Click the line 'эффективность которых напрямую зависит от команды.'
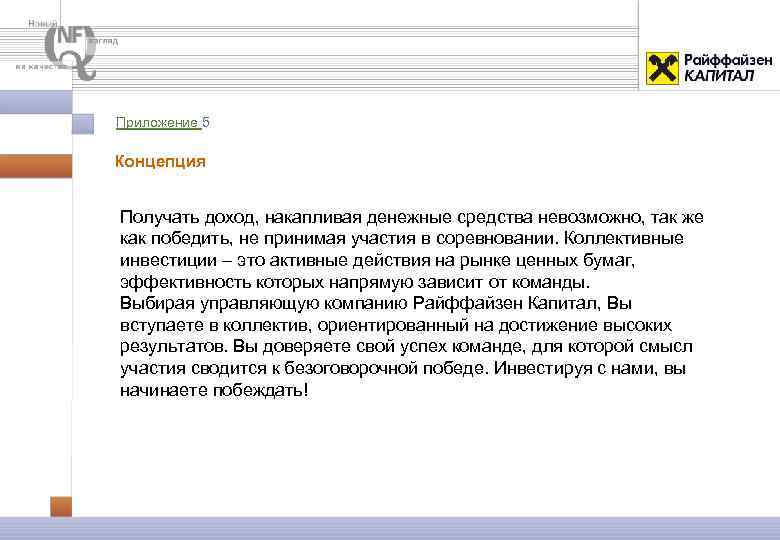 coord(355,282)
